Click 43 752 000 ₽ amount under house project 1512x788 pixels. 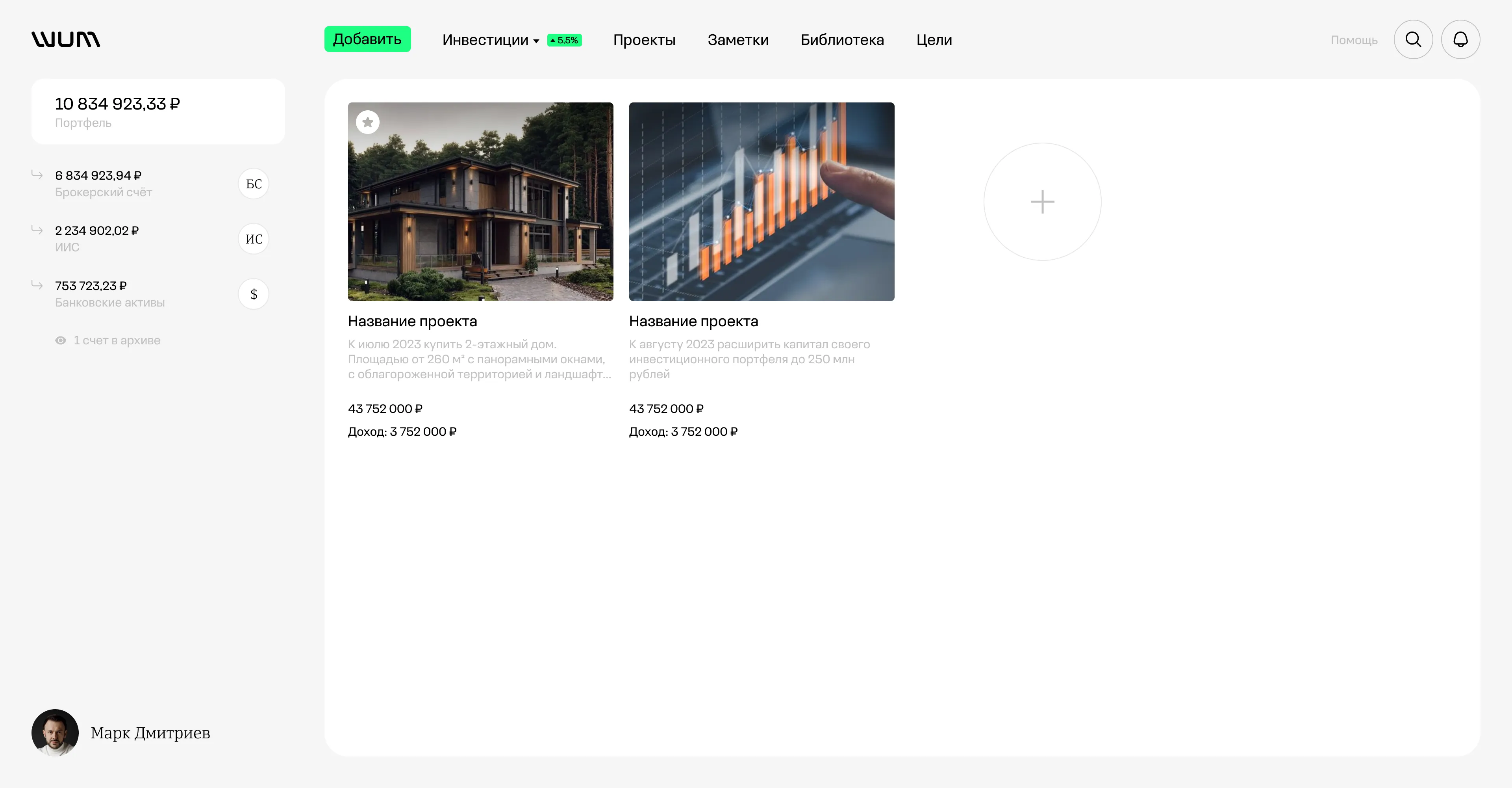click(x=385, y=409)
